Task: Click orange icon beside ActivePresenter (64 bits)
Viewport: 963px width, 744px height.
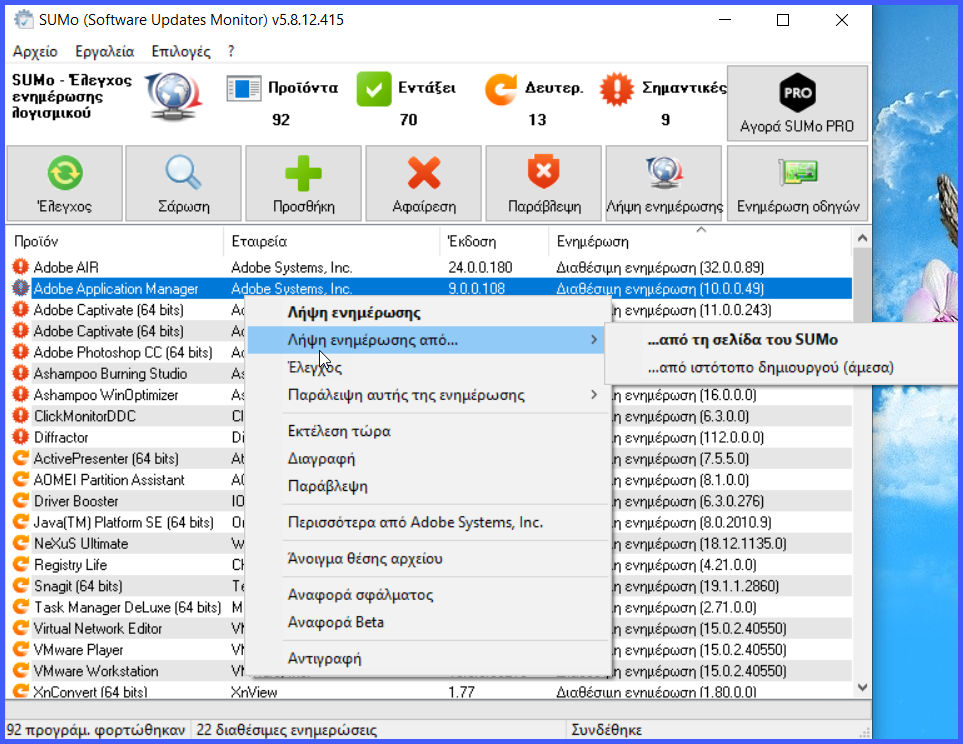Action: click(x=20, y=458)
